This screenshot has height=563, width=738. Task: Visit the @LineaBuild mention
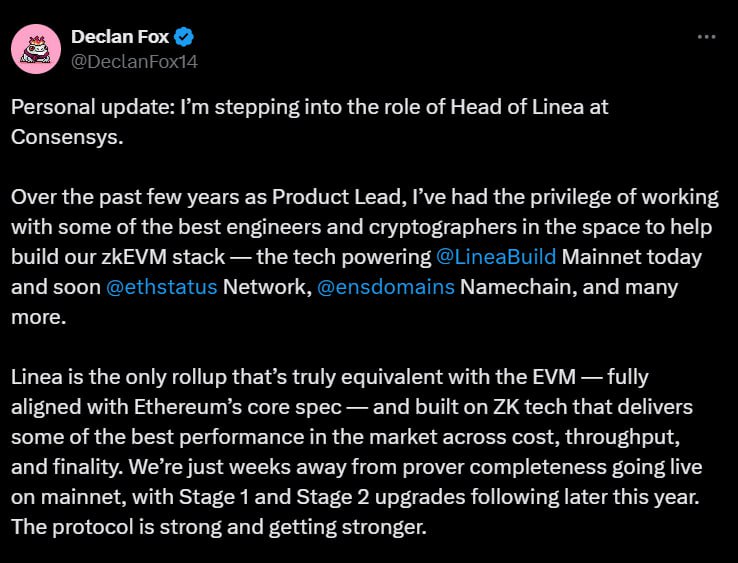(x=496, y=257)
